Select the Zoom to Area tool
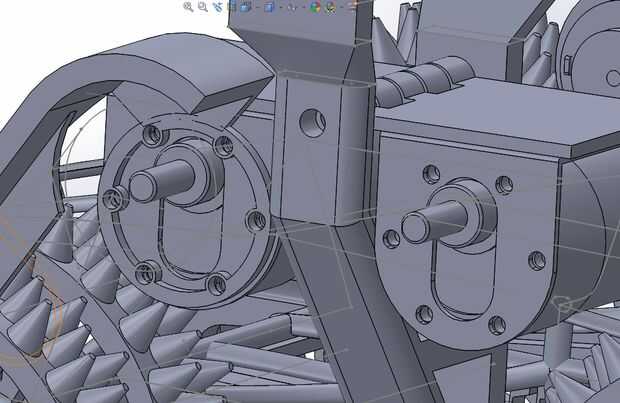620x403 pixels. 203,6
